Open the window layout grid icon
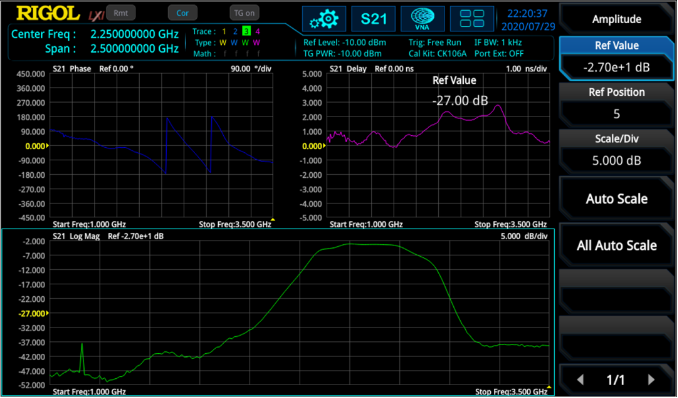The image size is (678, 398). click(472, 19)
